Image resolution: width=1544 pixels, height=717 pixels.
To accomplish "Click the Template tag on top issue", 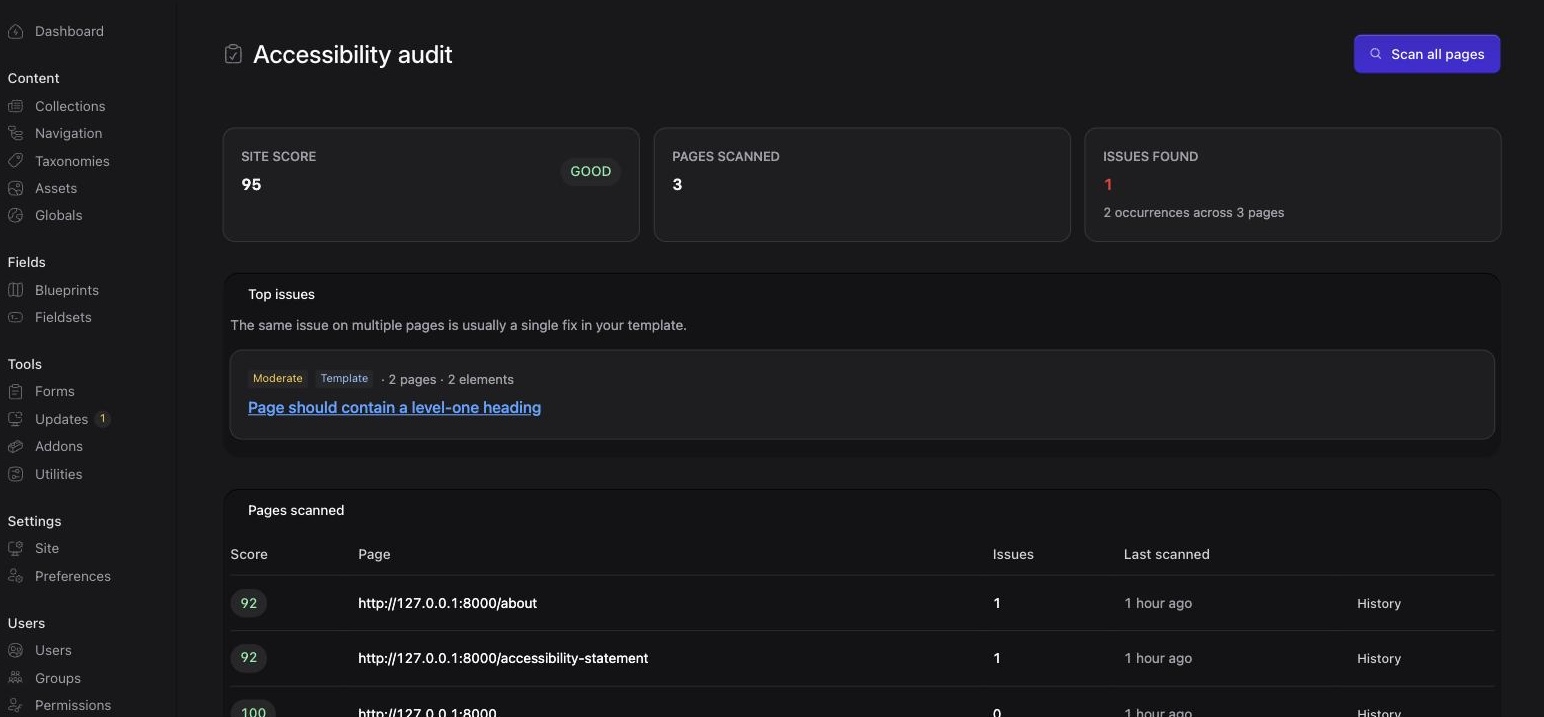I will coord(344,378).
